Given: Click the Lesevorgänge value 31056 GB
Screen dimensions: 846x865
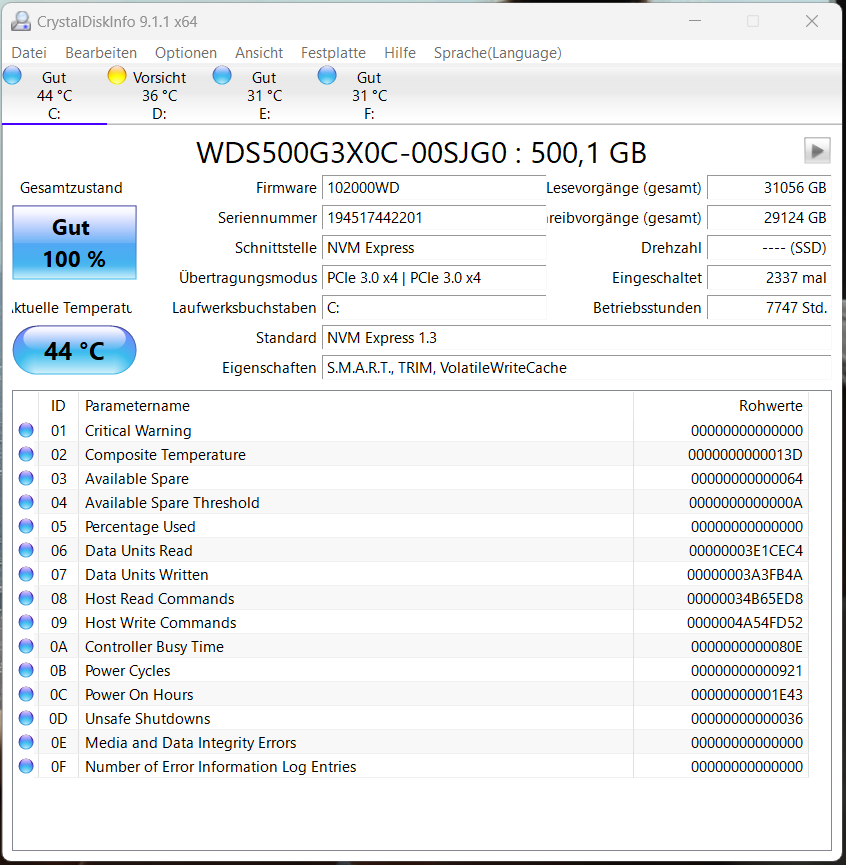Looking at the screenshot, I should pos(769,188).
